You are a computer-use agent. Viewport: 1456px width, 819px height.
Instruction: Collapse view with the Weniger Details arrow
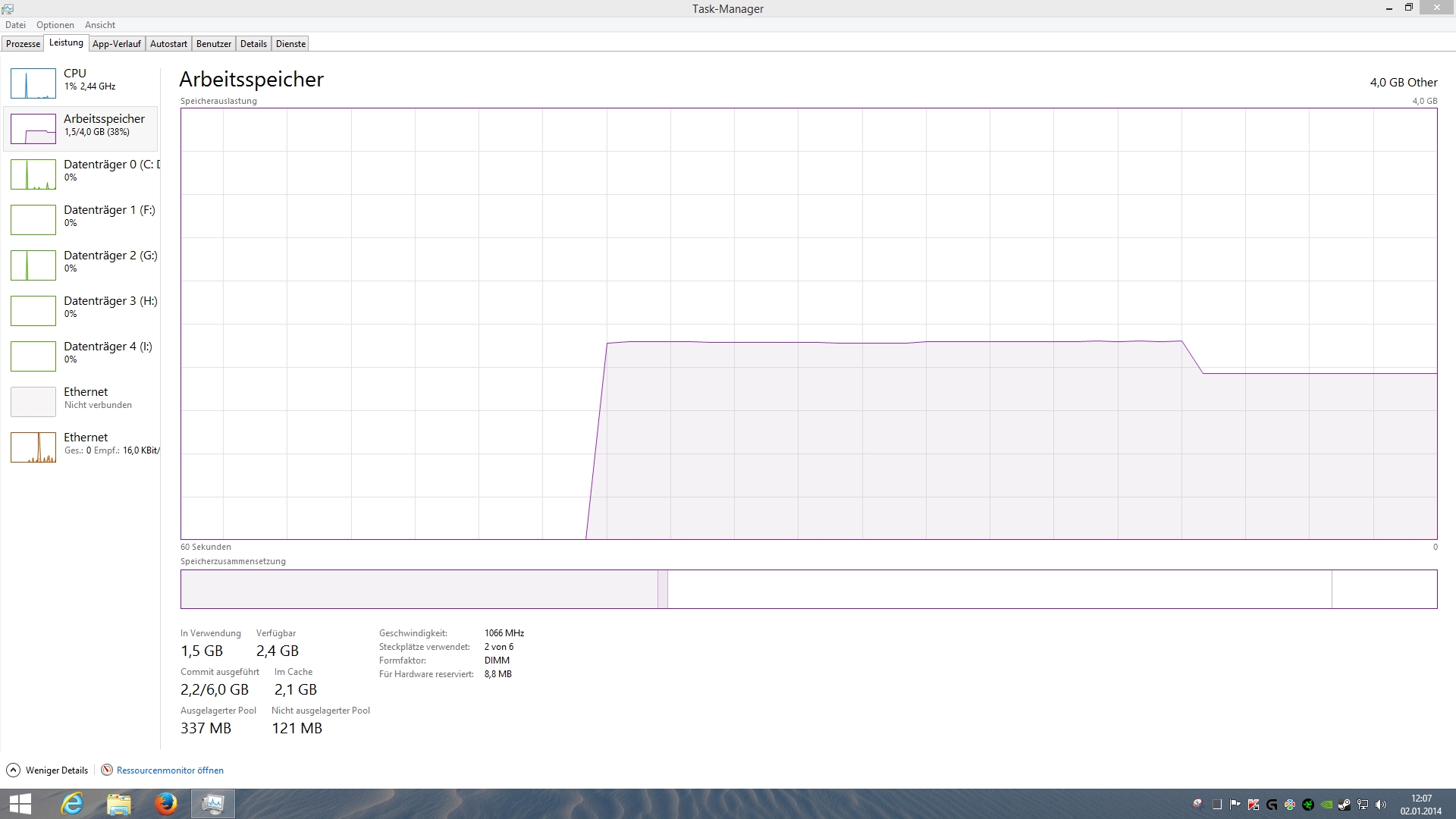(13, 770)
